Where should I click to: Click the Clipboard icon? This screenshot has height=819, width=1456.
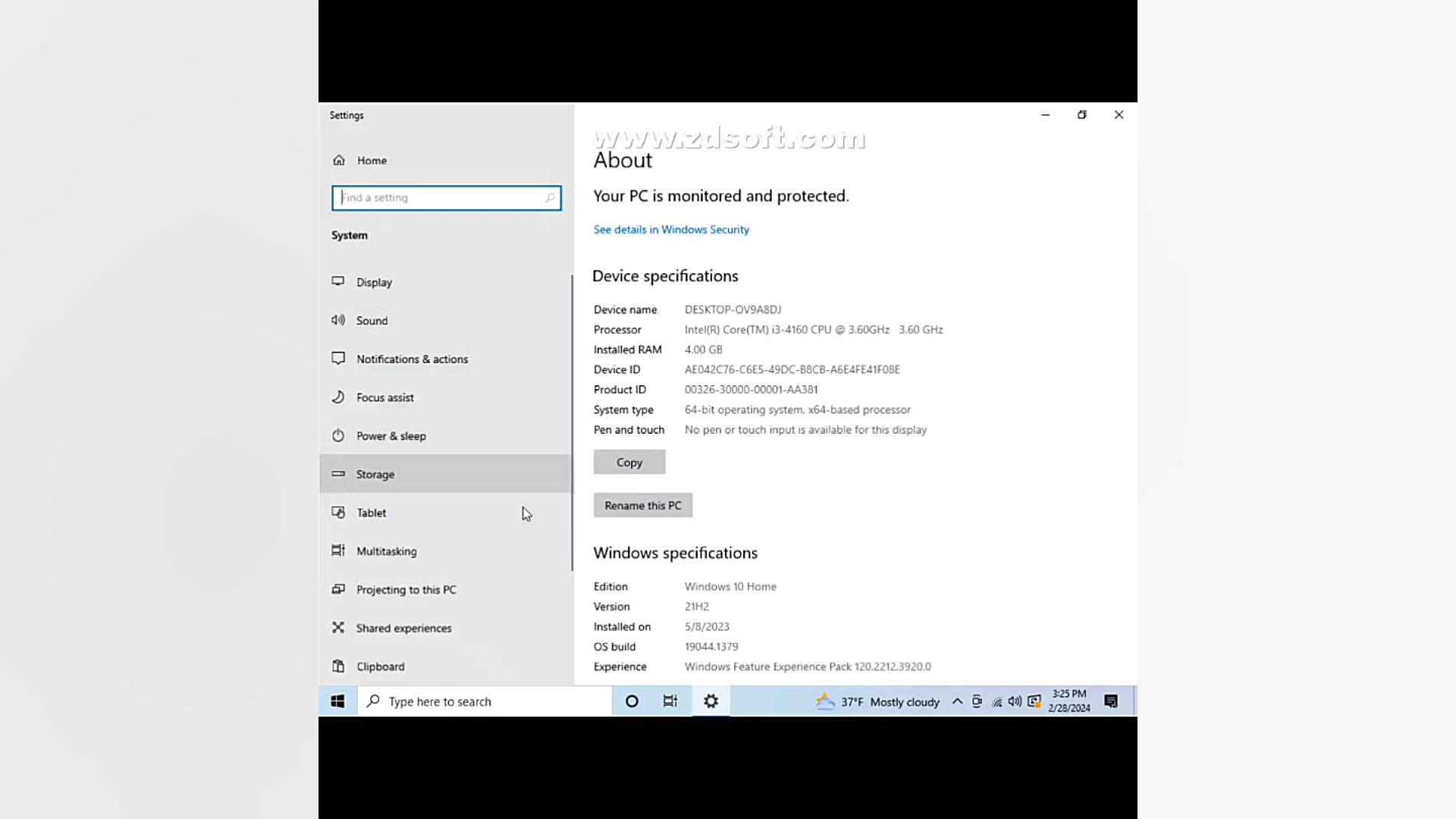[338, 666]
